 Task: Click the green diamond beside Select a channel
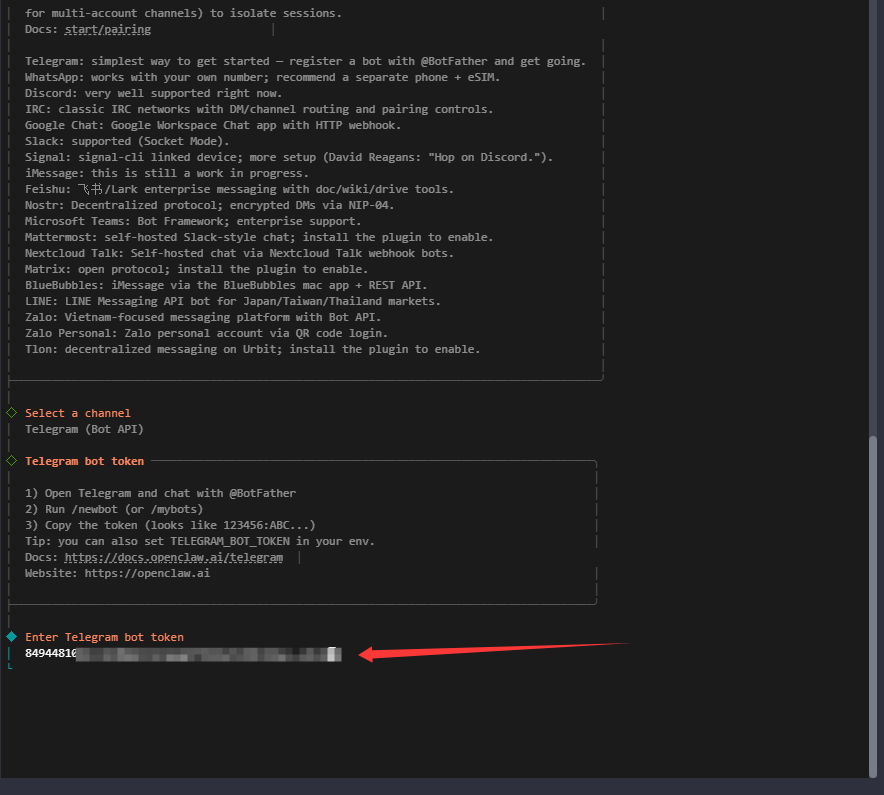pyautogui.click(x=11, y=413)
